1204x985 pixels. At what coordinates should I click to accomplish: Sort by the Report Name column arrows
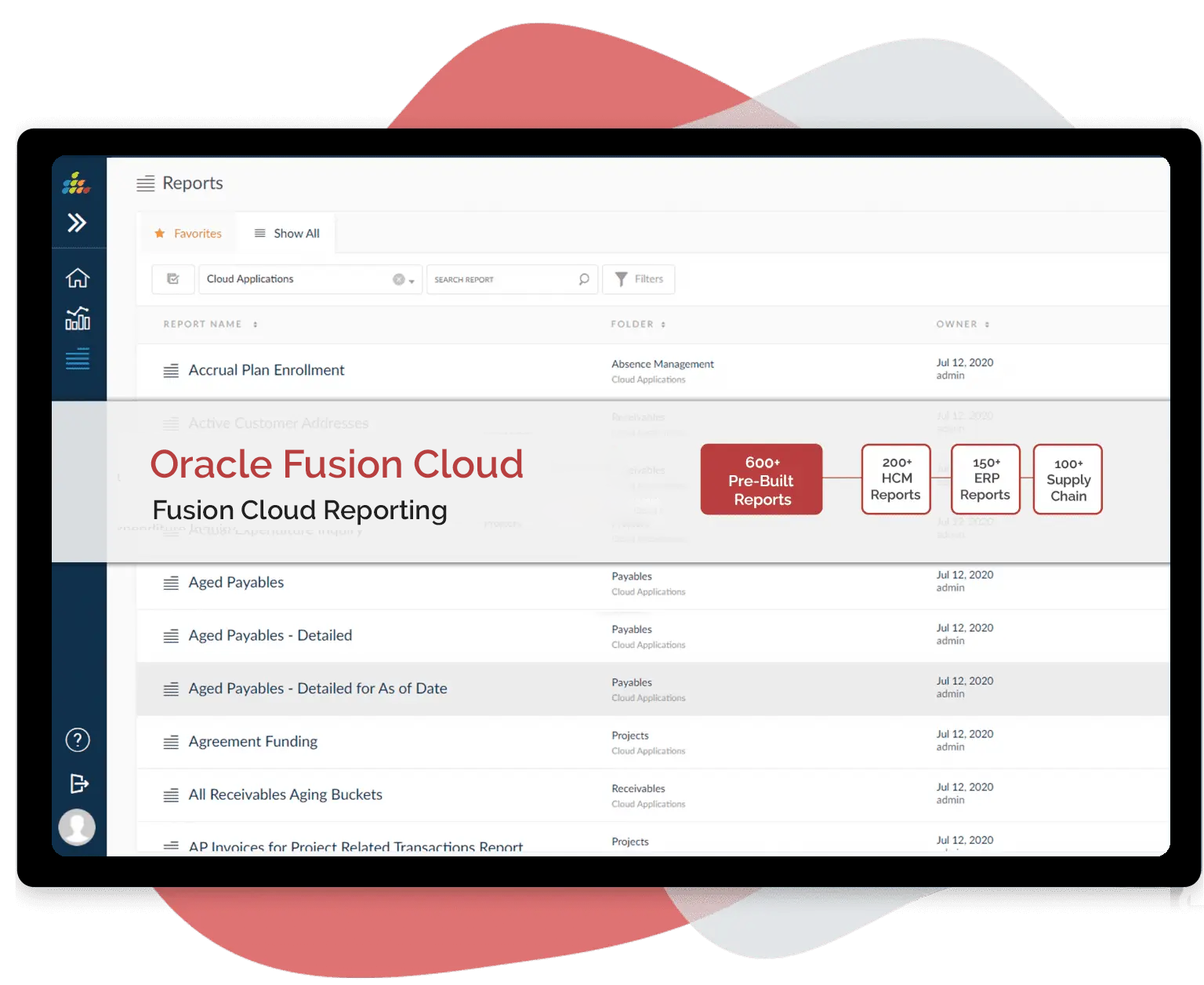256,325
